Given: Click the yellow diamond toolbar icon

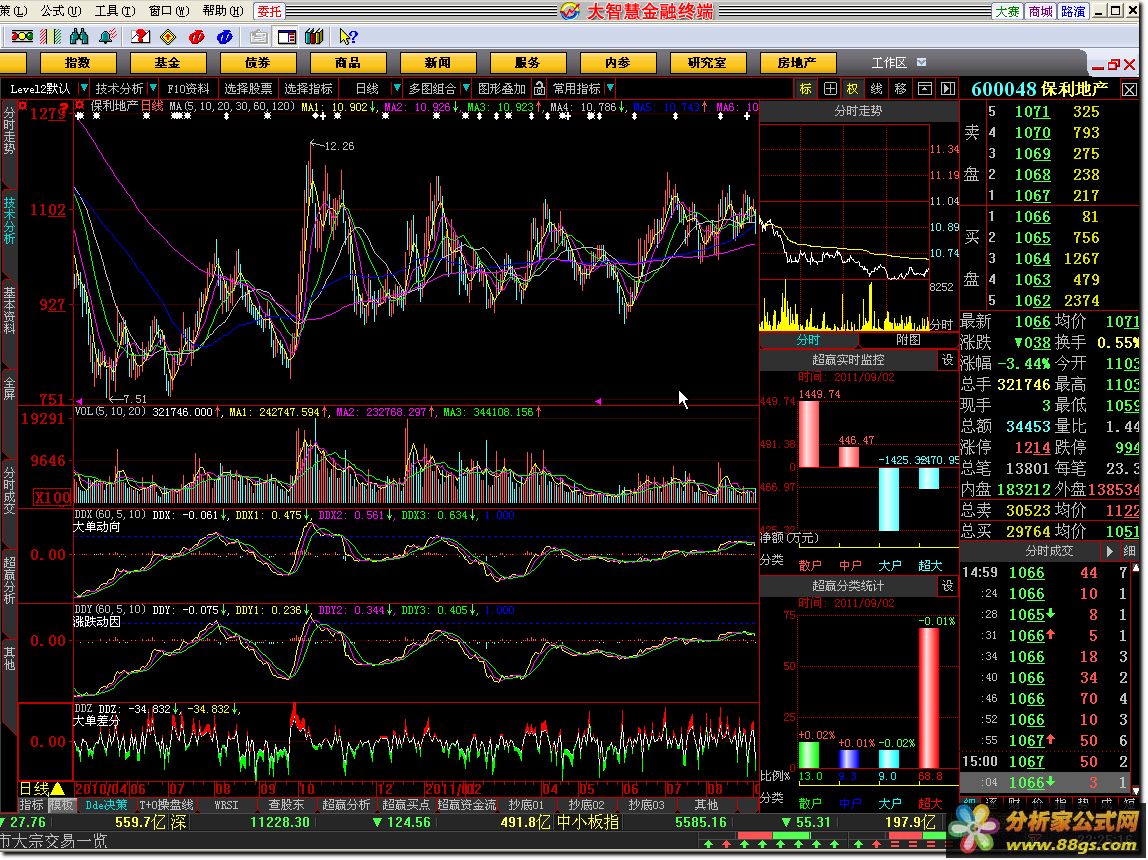Looking at the screenshot, I should (168, 36).
